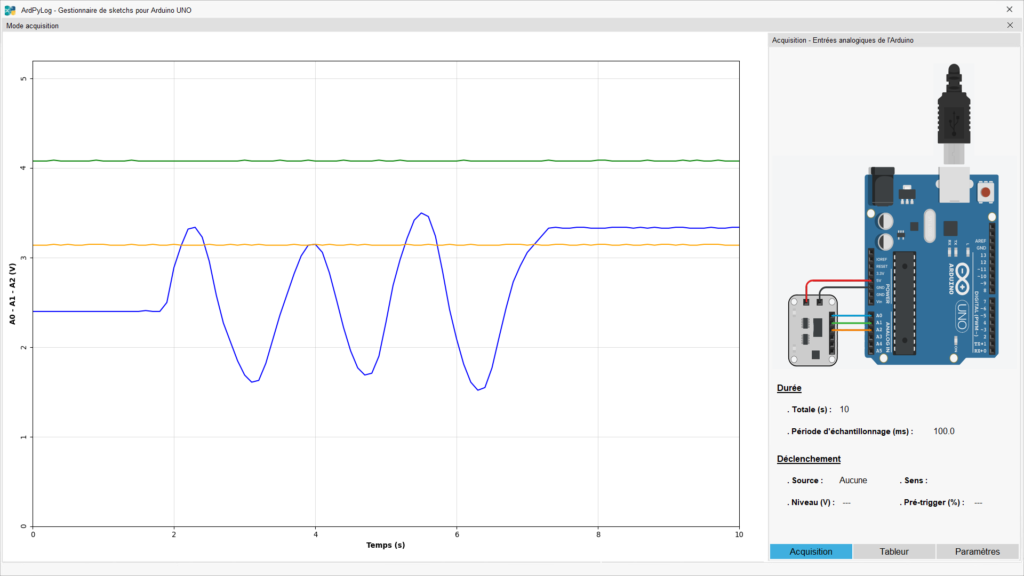Viewport: 1024px width, 576px height.
Task: Click the Totale duration value 10
Action: pyautogui.click(x=844, y=409)
